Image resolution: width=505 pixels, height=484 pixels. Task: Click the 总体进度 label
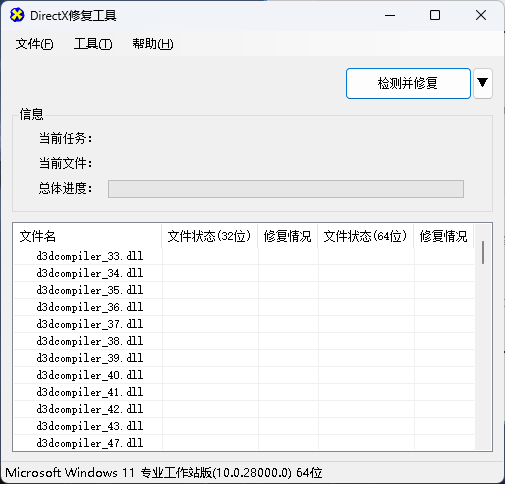(65, 188)
